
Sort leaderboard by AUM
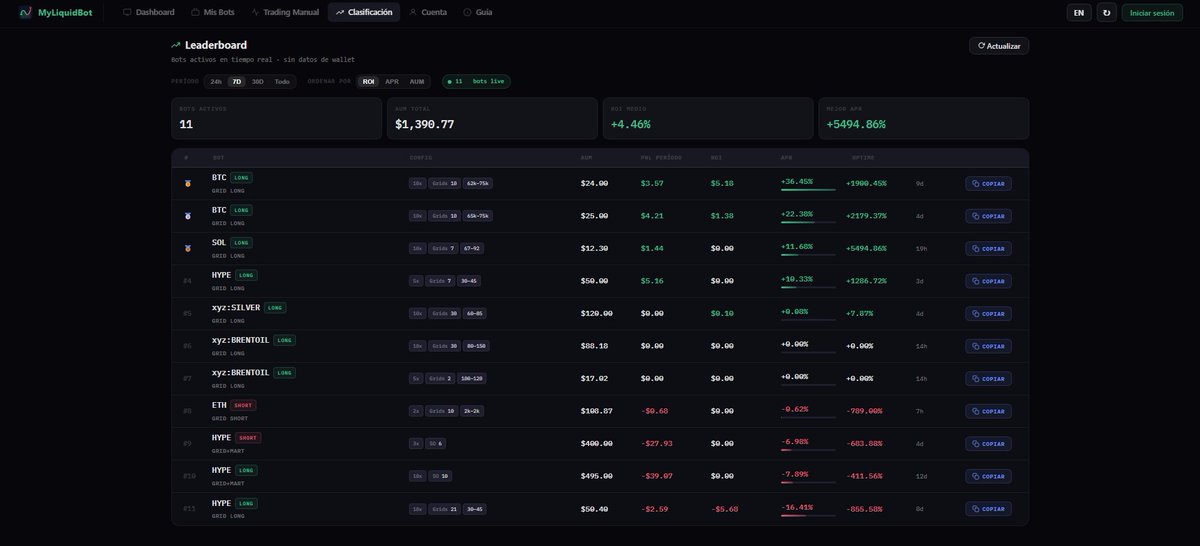coord(417,82)
